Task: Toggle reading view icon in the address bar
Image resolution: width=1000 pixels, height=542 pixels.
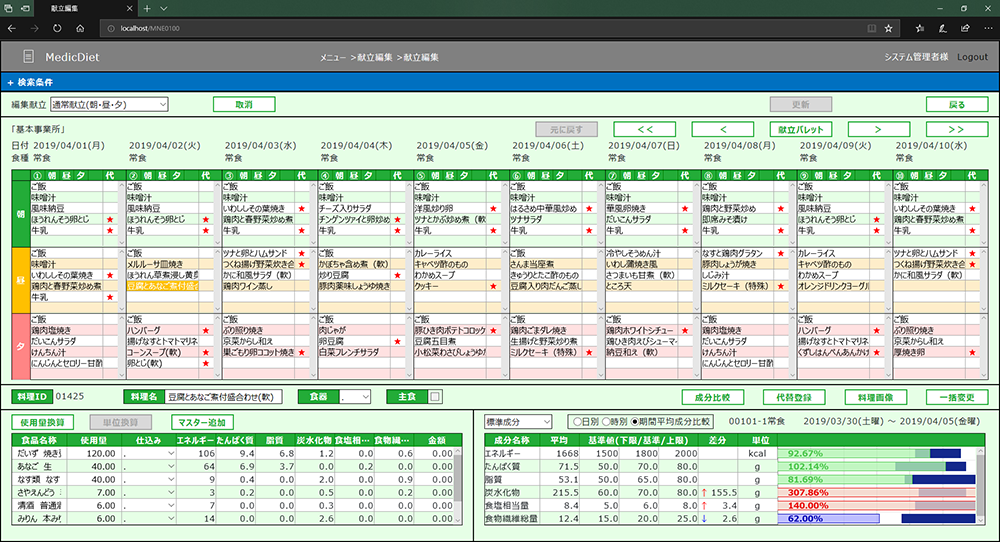Action: [871, 28]
